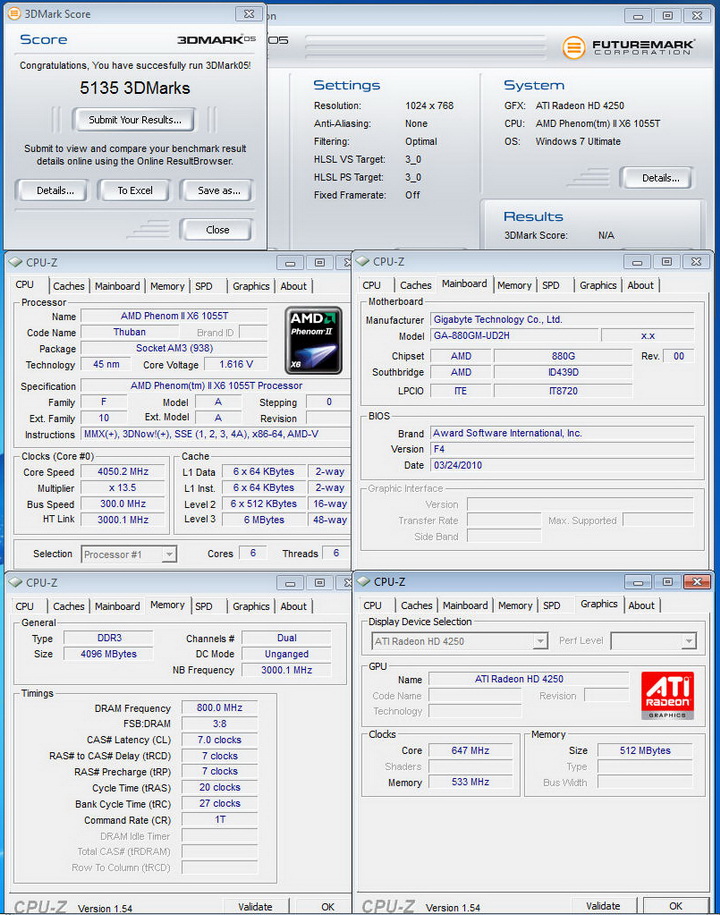
Task: Click Validate in CPU-Z Graphics window
Action: (603, 906)
